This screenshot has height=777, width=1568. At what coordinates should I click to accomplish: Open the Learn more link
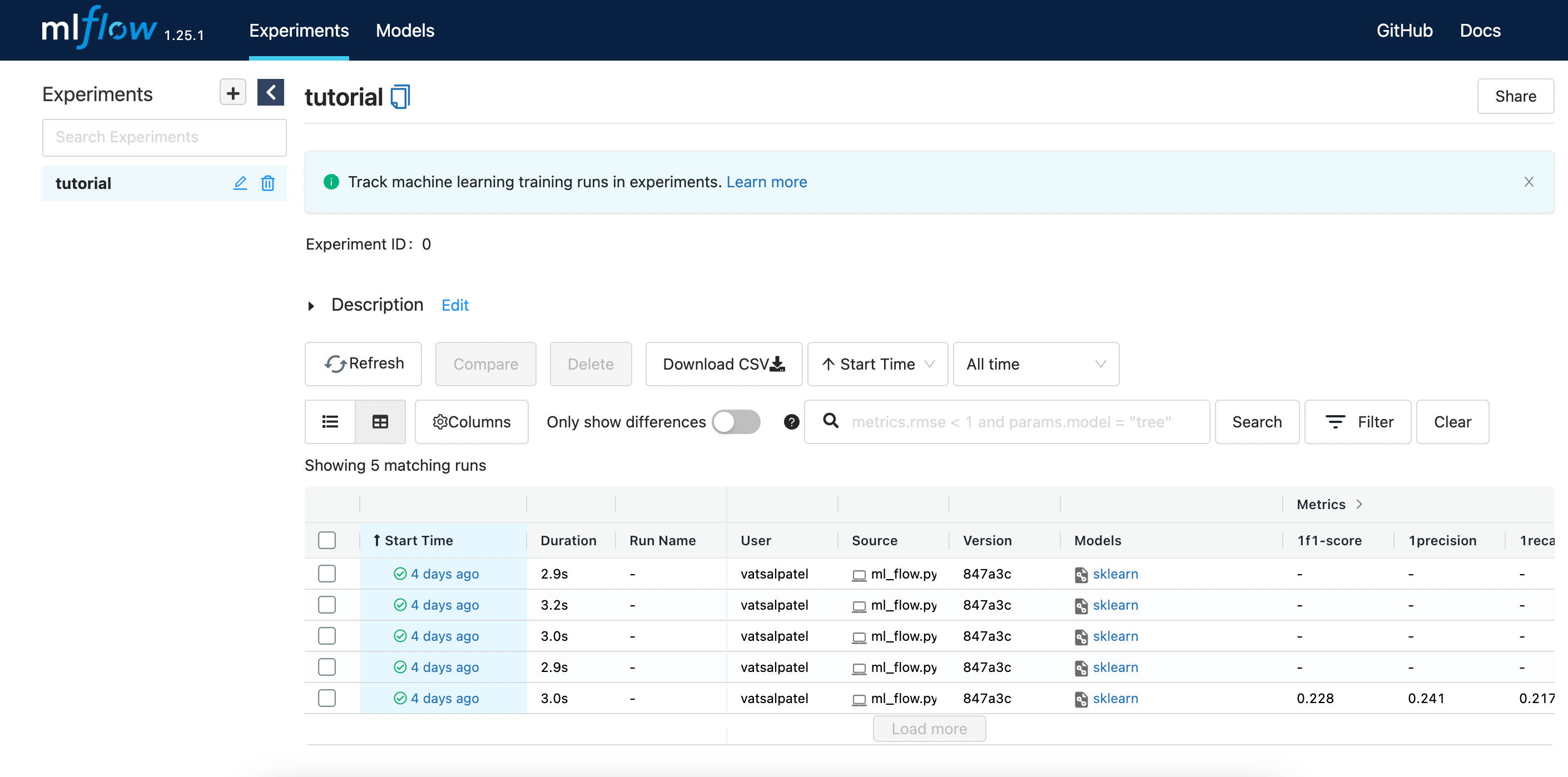click(x=766, y=182)
